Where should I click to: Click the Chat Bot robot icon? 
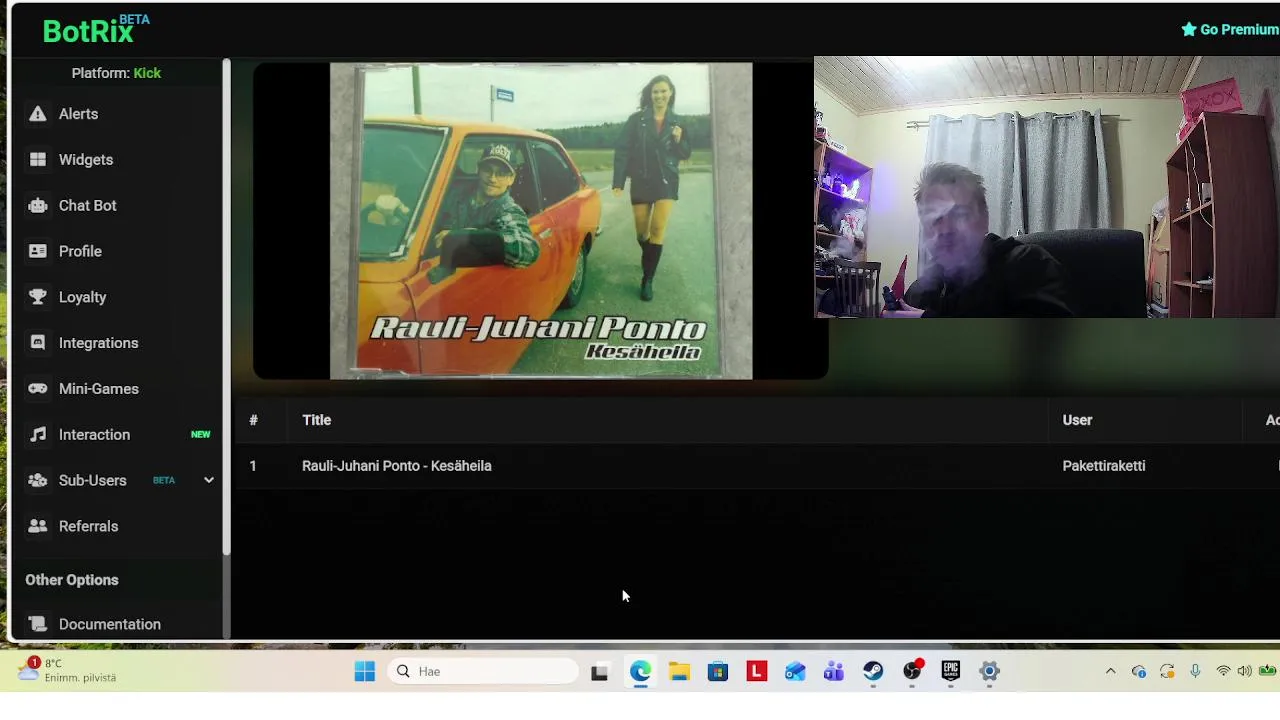pos(38,206)
